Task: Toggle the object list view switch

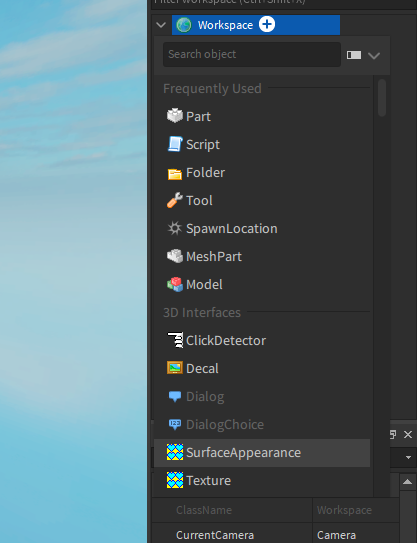Action: coord(354,55)
